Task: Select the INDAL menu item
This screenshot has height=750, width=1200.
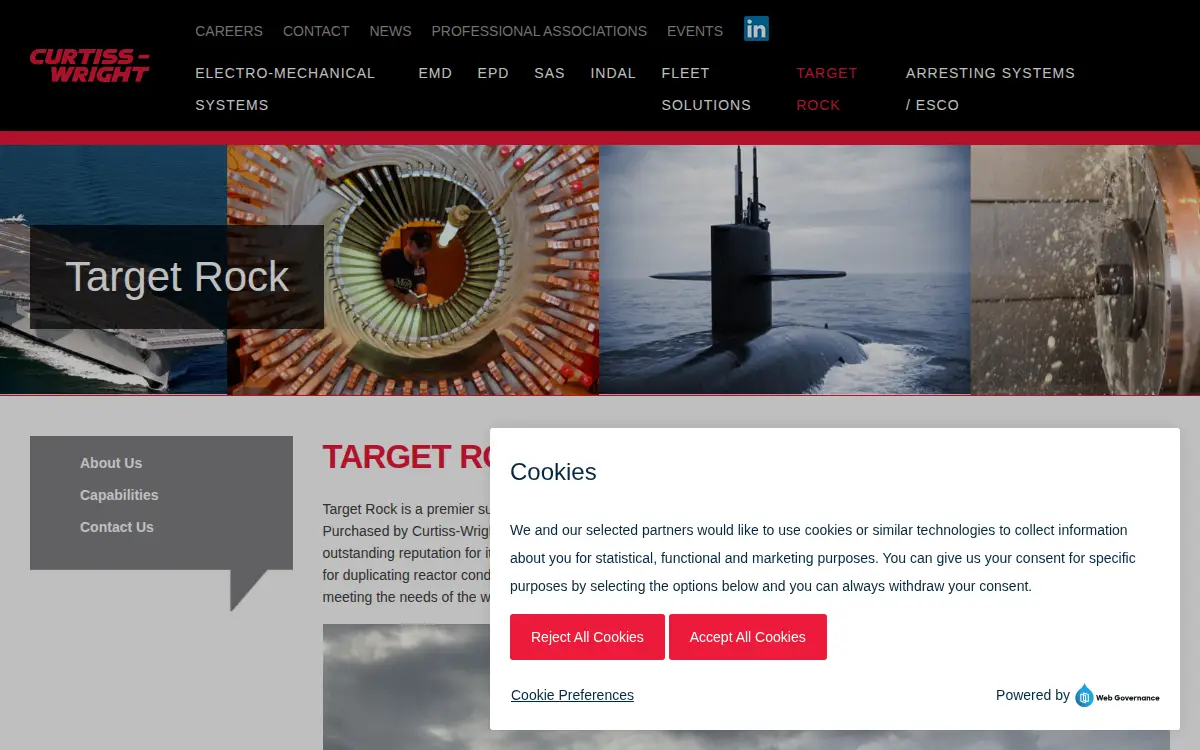Action: [x=613, y=73]
